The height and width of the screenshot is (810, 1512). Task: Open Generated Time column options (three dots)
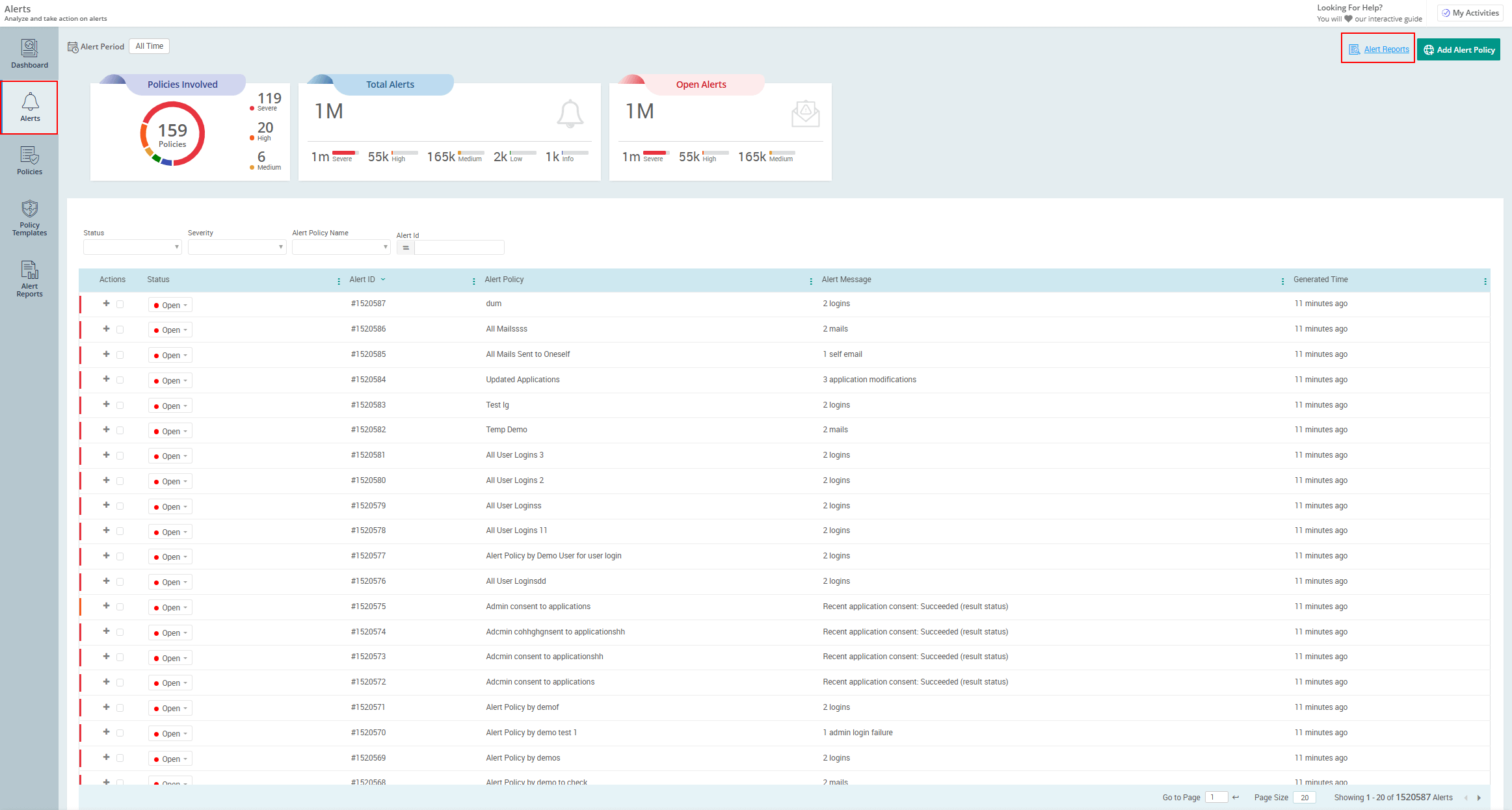(x=1485, y=281)
